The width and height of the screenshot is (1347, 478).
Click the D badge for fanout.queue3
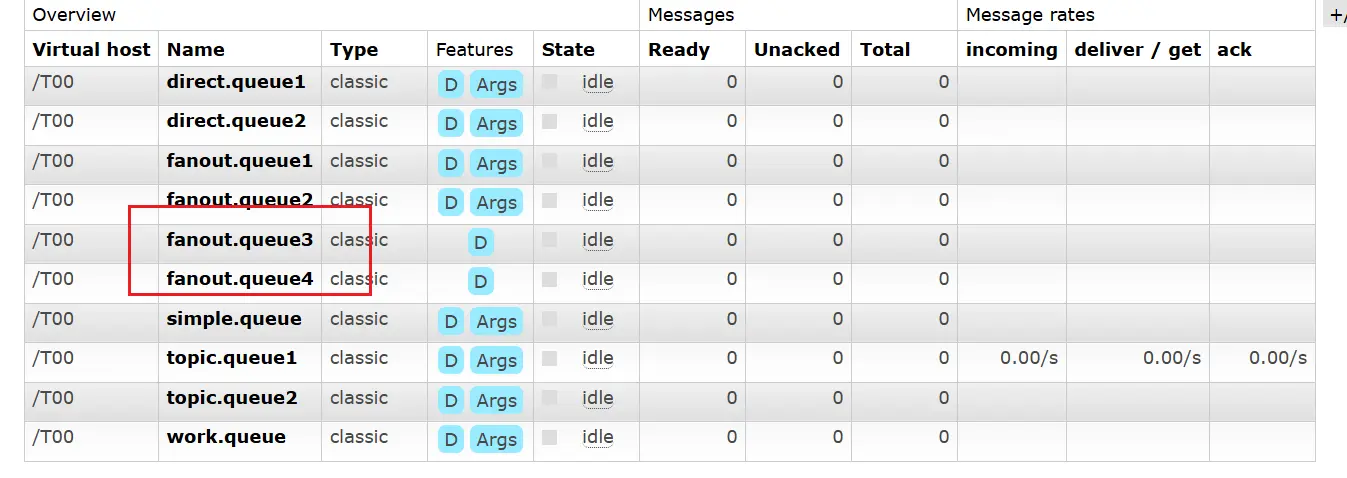click(481, 242)
